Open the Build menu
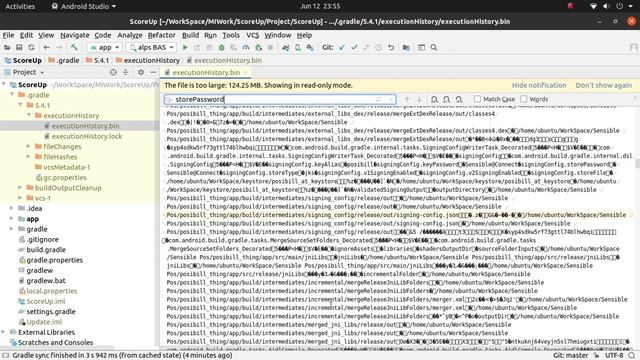 click(190, 35)
